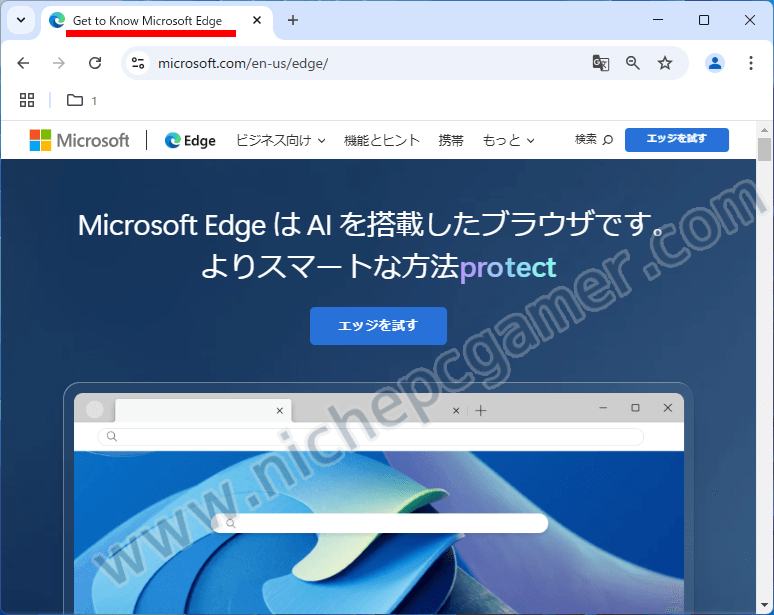This screenshot has width=774, height=615.
Task: Expand the もっと menu
Action: click(508, 141)
